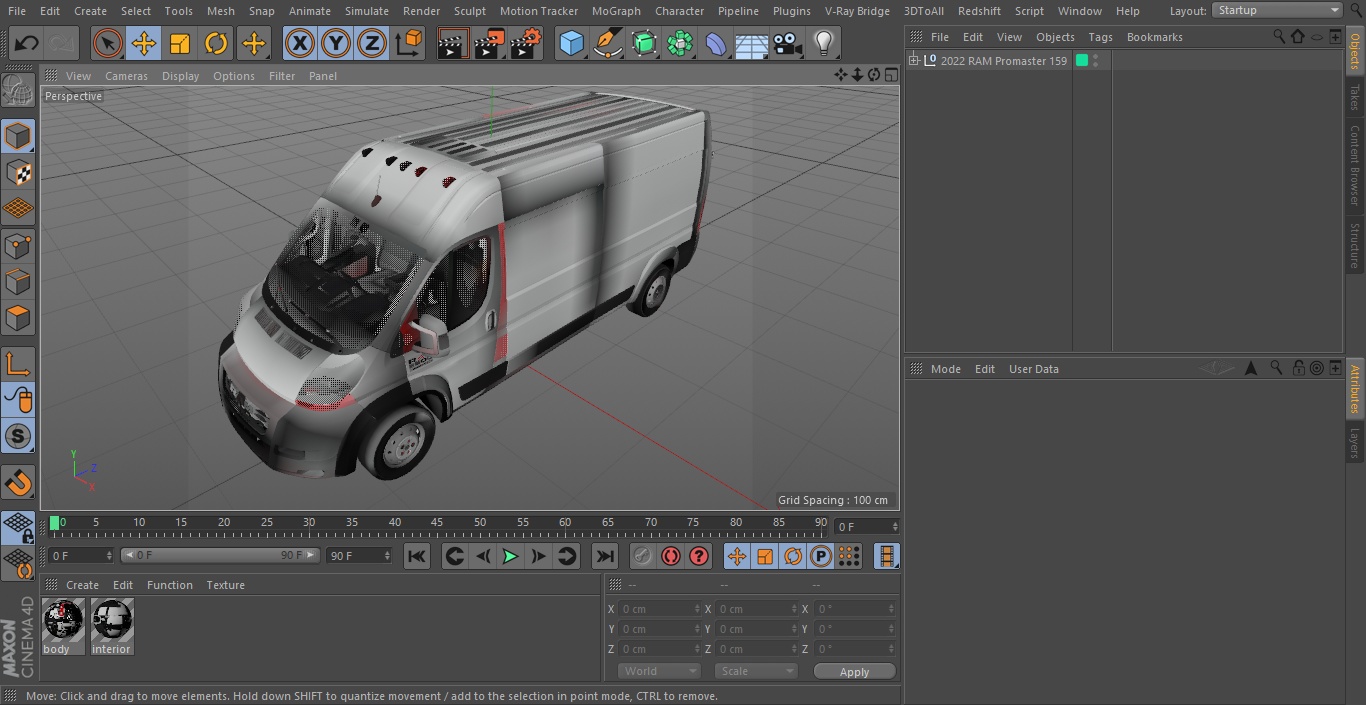This screenshot has width=1366, height=705.
Task: Add a Light object bulb icon
Action: 824,44
